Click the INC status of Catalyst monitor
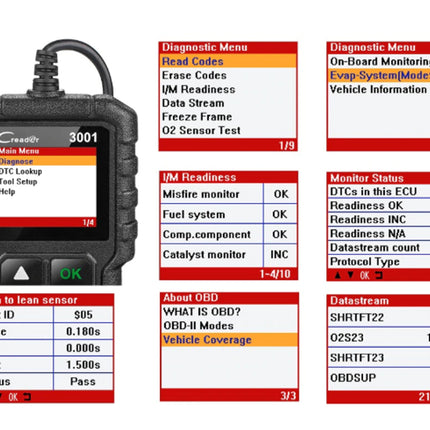This screenshot has height=430, width=430. click(279, 255)
